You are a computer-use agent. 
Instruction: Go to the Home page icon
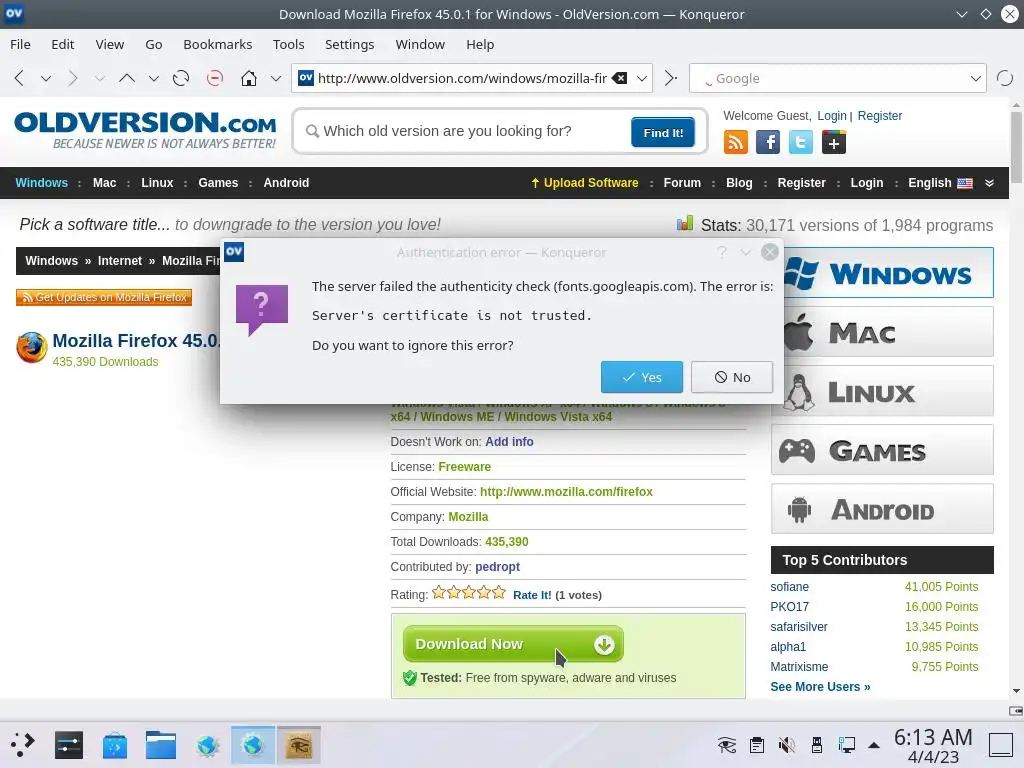coord(249,78)
